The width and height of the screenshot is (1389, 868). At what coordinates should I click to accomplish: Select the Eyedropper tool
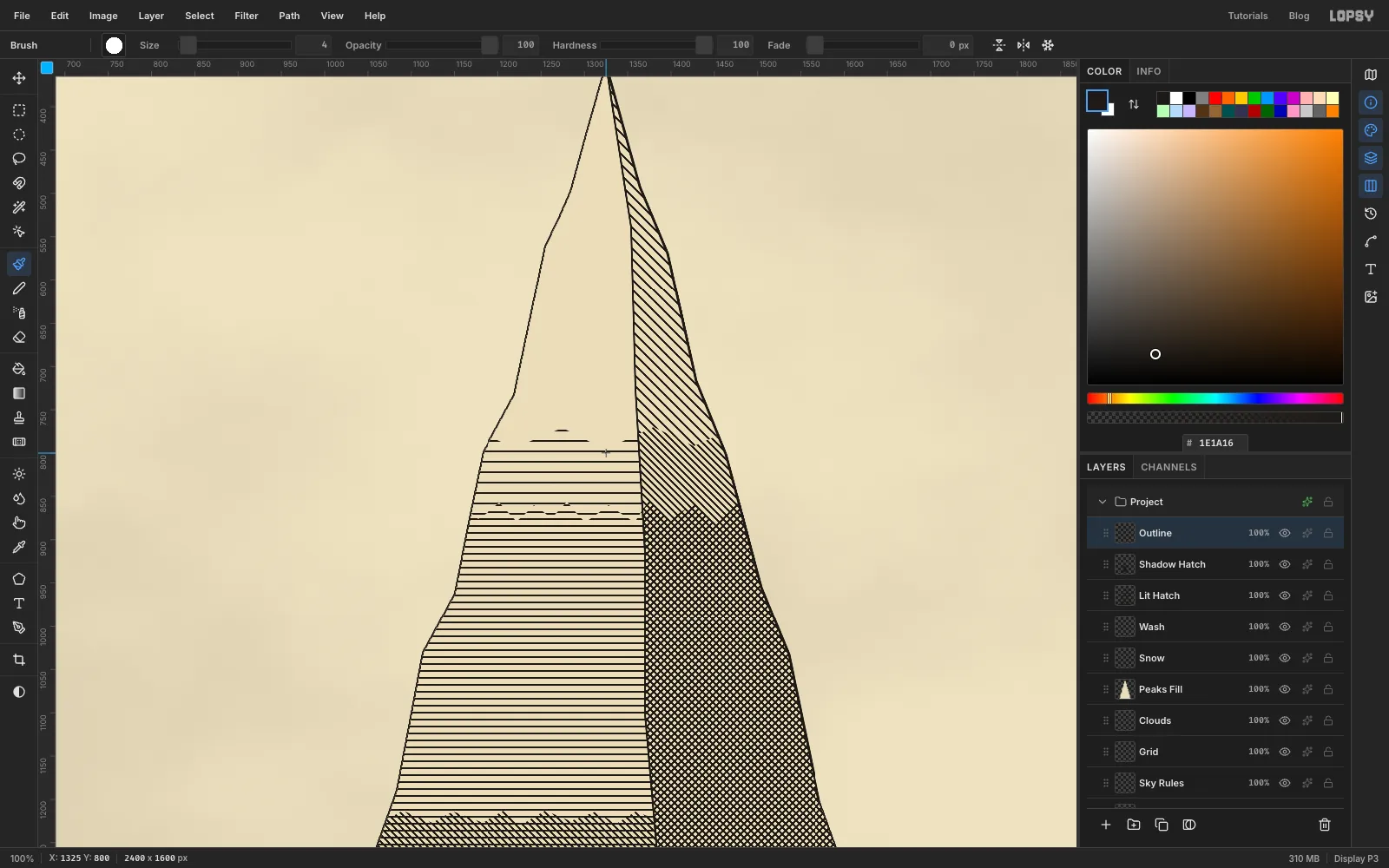[x=19, y=547]
